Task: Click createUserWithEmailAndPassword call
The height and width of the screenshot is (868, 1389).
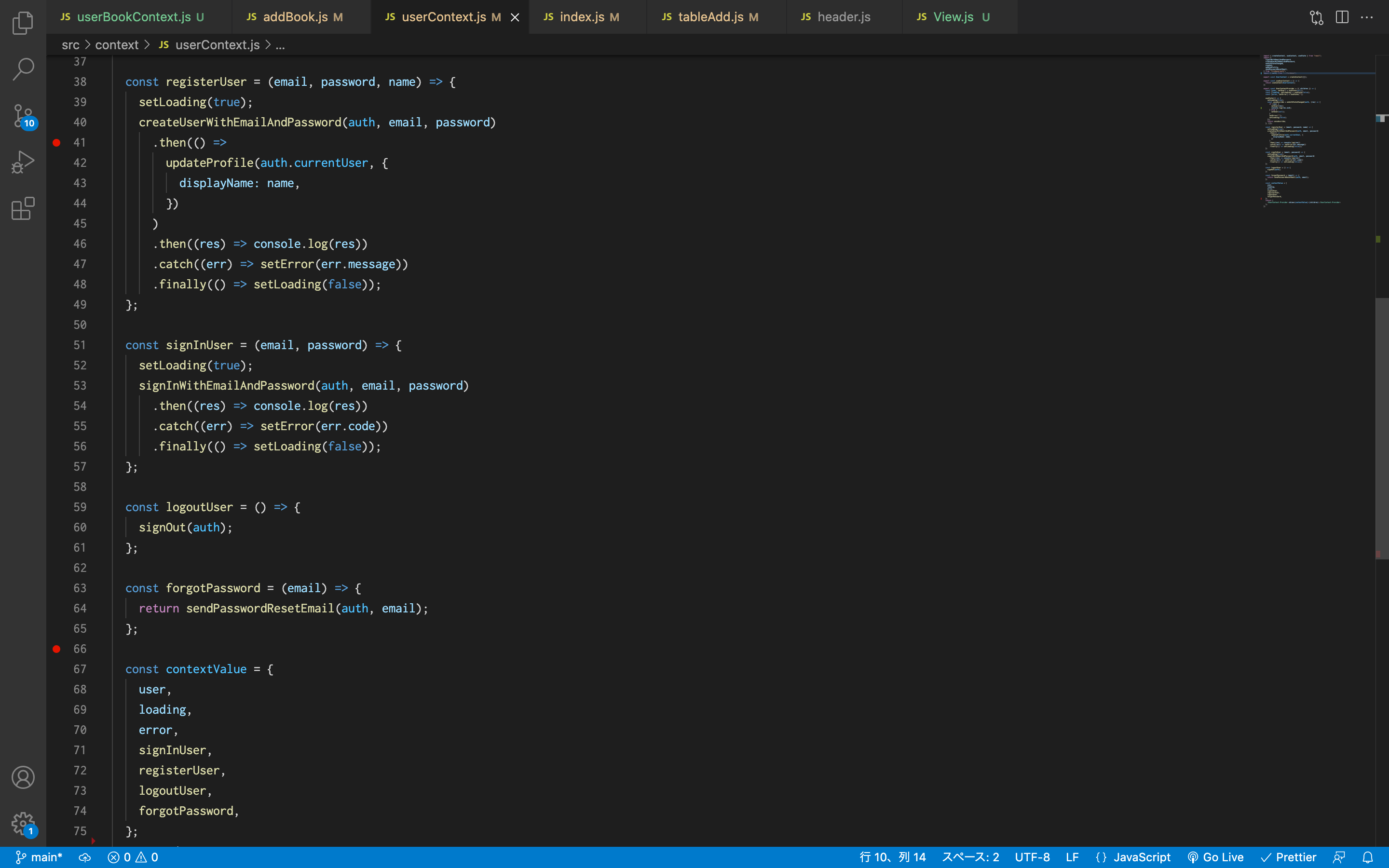Action: 240,123
